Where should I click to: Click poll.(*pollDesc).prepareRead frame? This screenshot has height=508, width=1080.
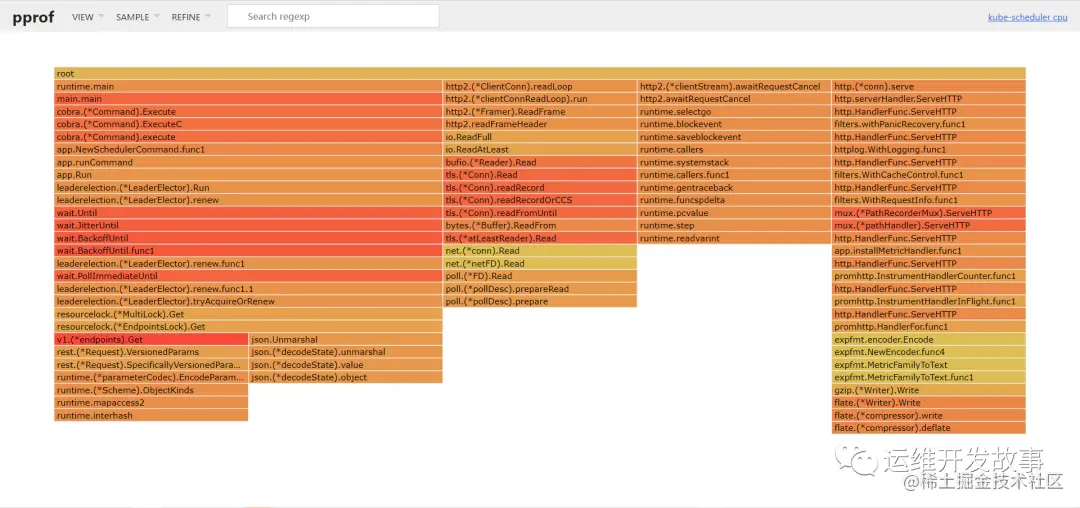540,289
